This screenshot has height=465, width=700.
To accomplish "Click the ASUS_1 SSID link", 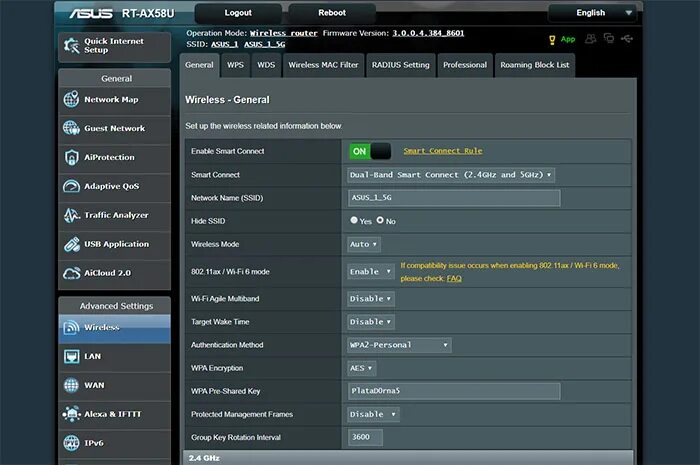I will [225, 44].
